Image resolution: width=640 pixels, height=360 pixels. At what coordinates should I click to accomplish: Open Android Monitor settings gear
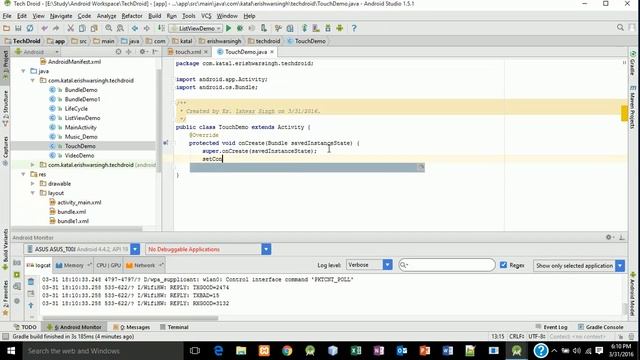609,237
